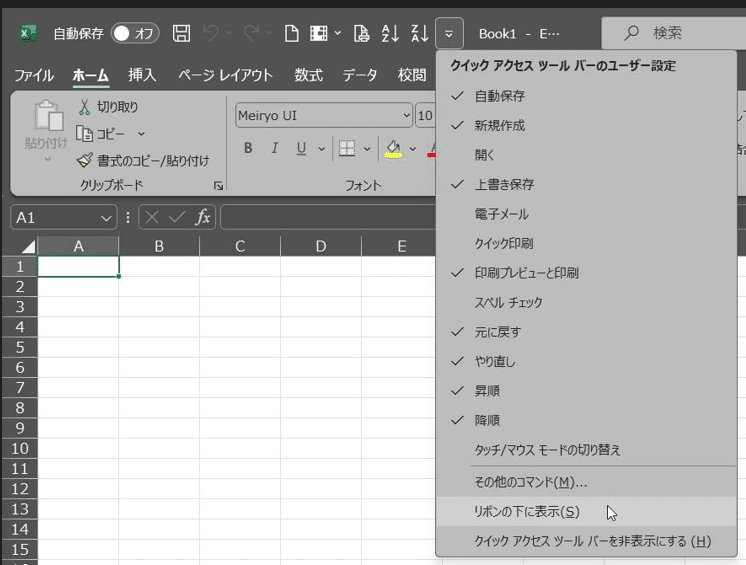
Task: Click the formula bar Enter checkmark icon
Action: 177,218
